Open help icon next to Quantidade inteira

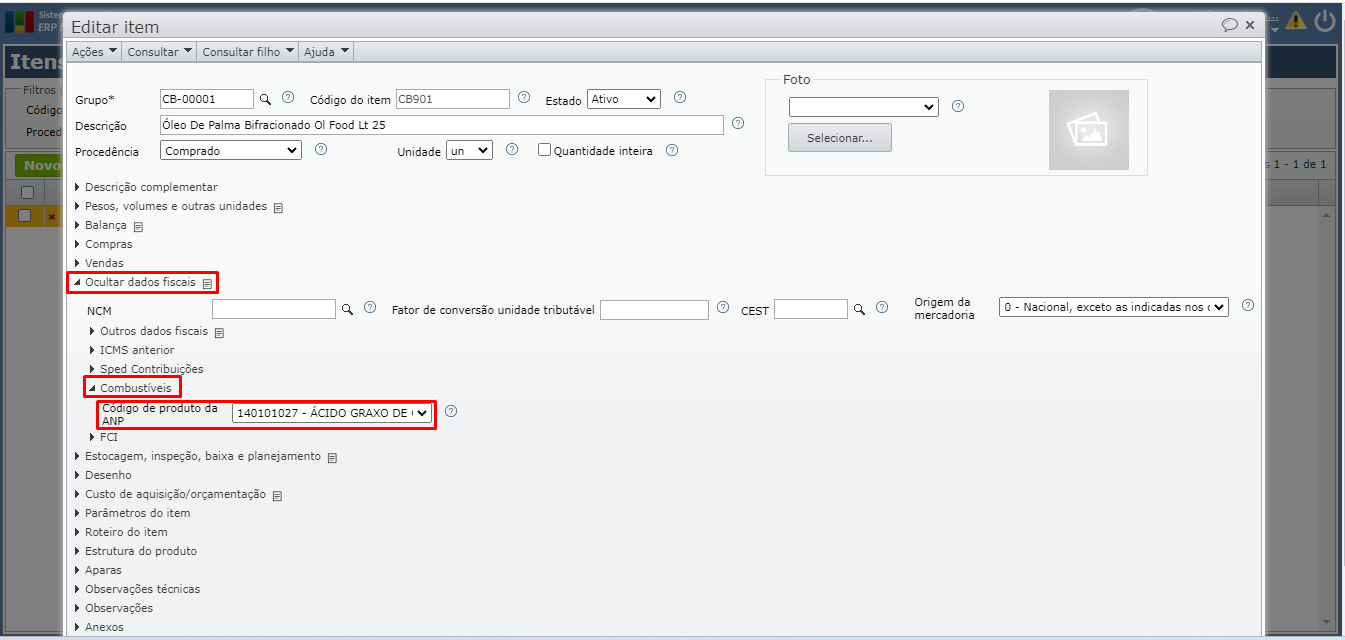tap(672, 150)
